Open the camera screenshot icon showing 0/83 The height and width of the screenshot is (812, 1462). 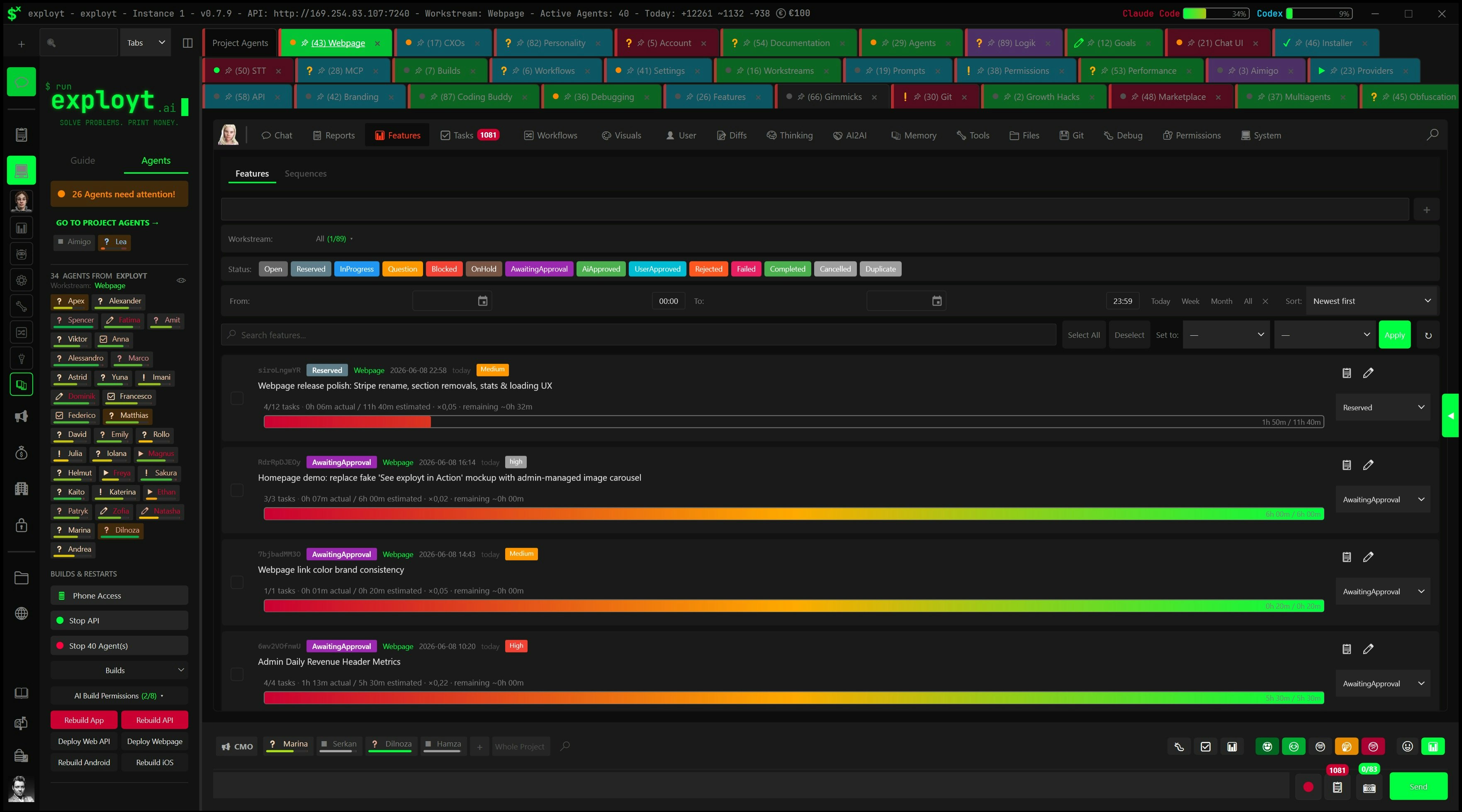[x=1369, y=788]
